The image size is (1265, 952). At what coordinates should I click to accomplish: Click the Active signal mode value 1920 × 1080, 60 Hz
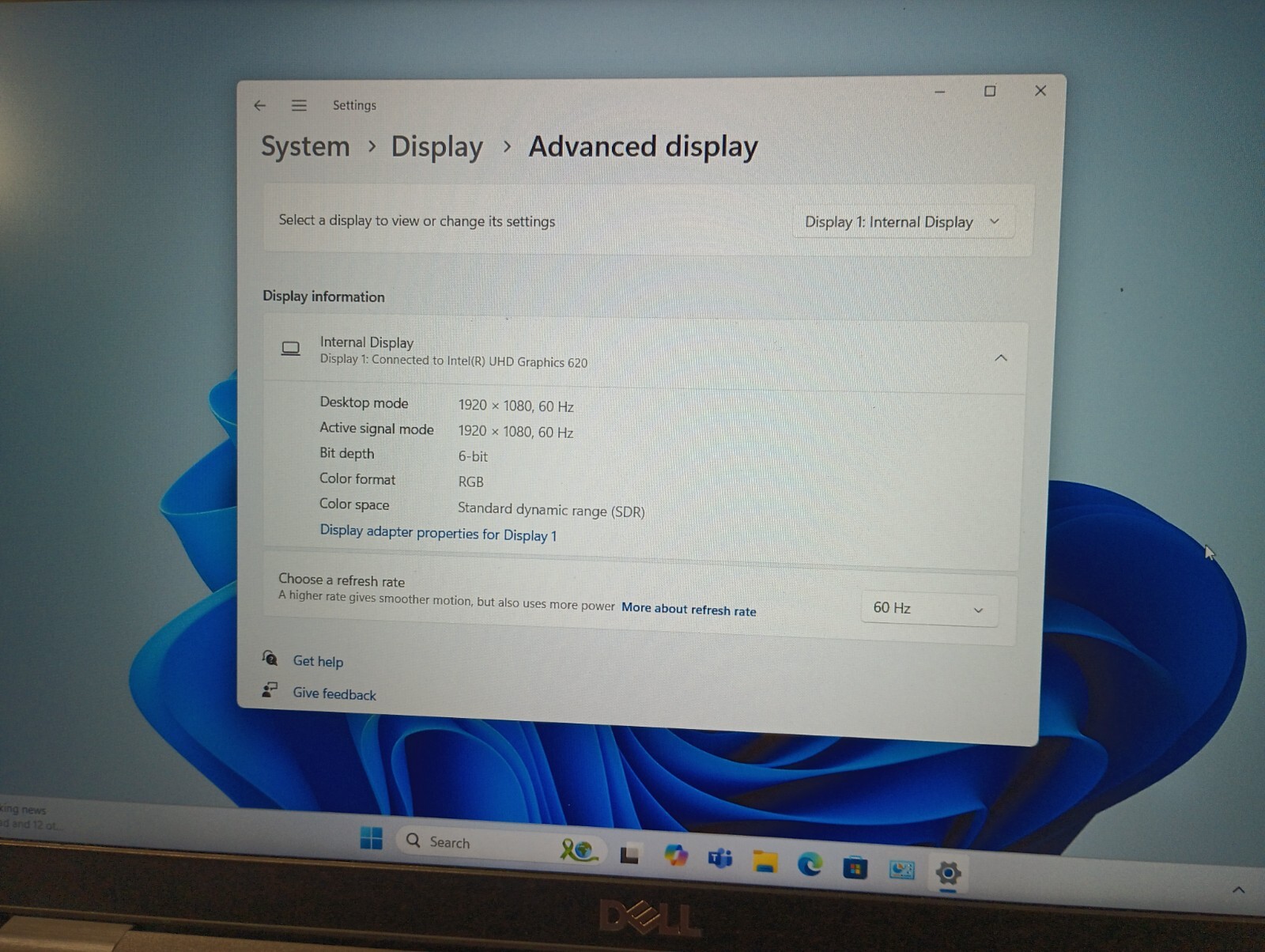(515, 432)
